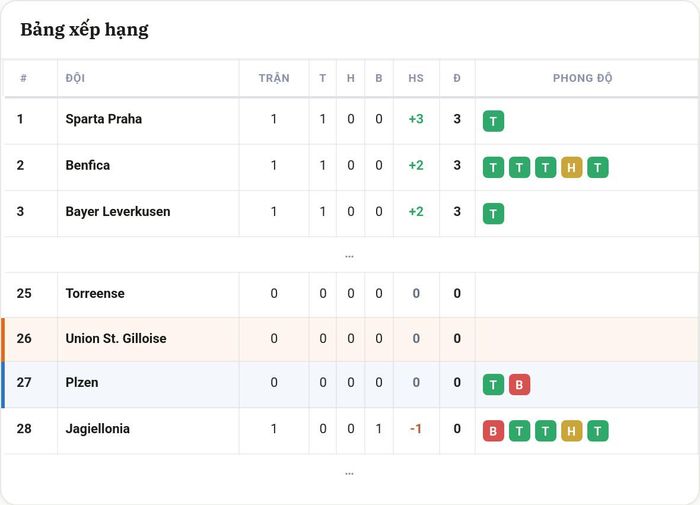
Task: Sort by the HS goal difference header
Action: point(416,78)
